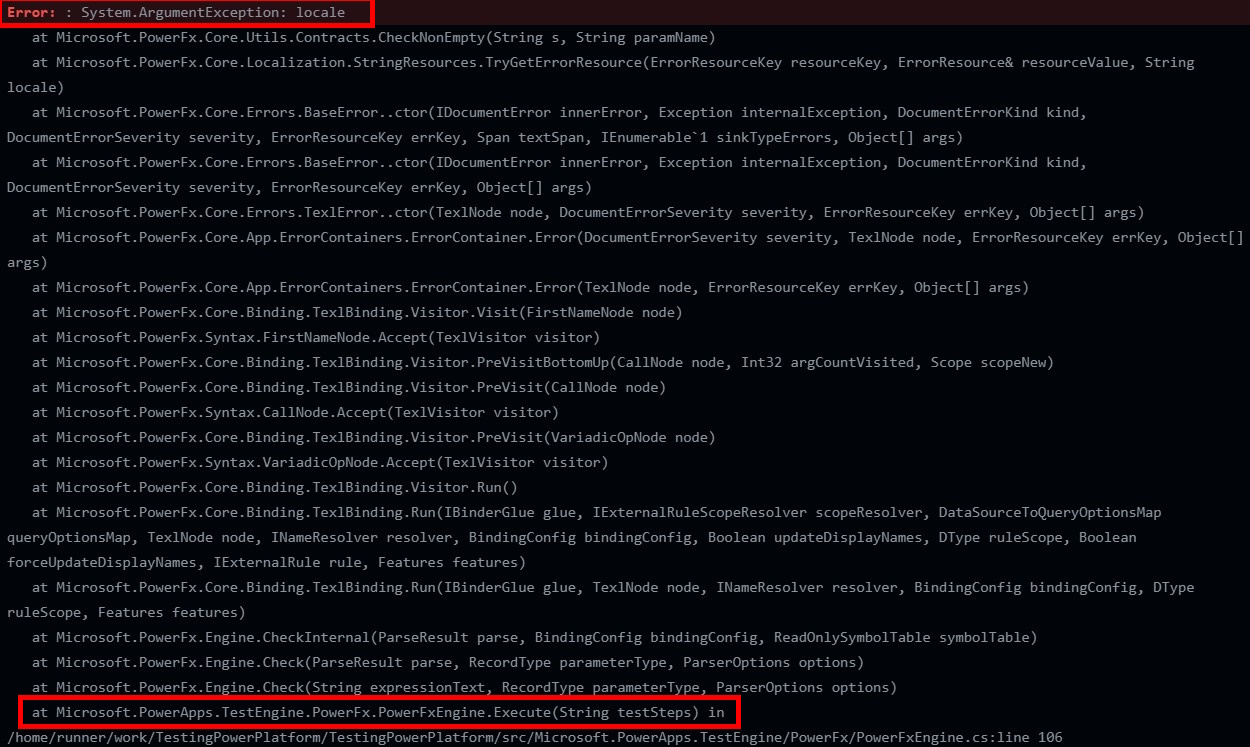1250x747 pixels.
Task: Select the Visitor.PreVisit(VariadicOpNode node) line
Action: pyautogui.click(x=374, y=438)
